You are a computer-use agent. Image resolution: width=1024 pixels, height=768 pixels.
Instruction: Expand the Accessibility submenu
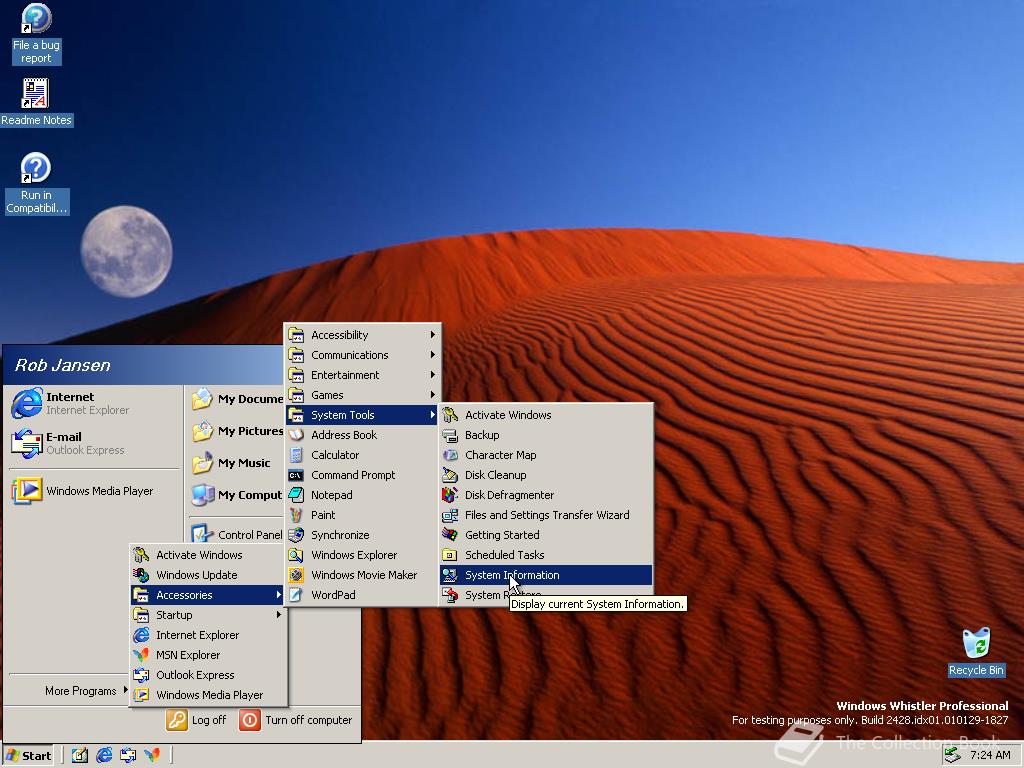click(x=362, y=335)
